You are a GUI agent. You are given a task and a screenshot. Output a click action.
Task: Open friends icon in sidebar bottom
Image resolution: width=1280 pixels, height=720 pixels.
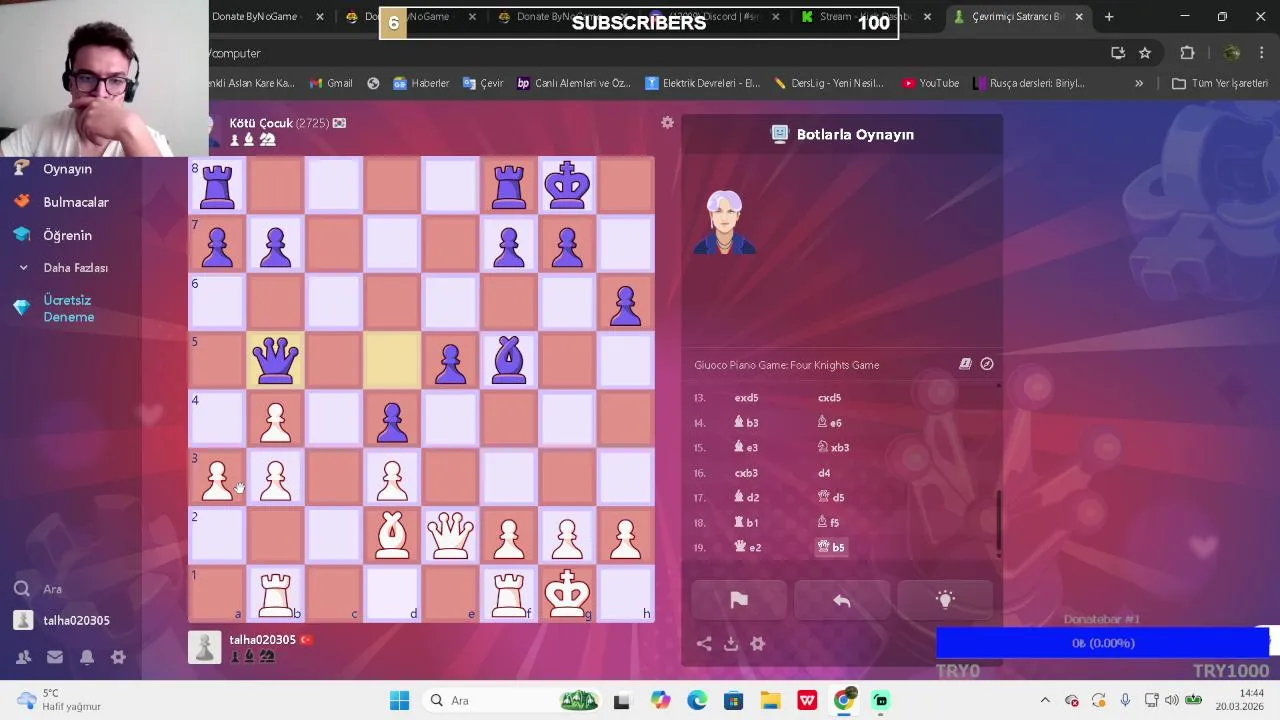[x=23, y=657]
